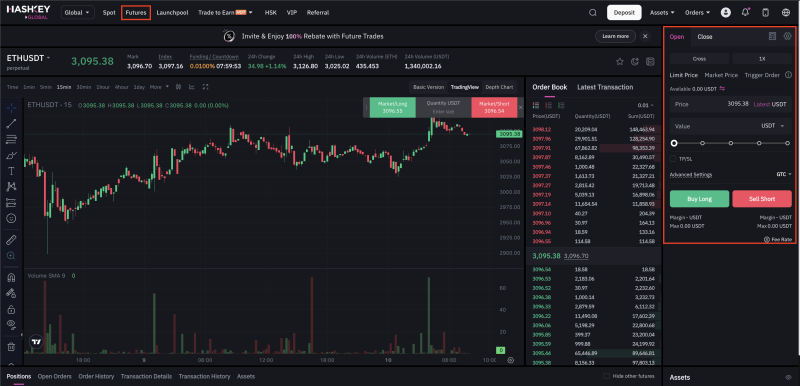
Task: Go to Launchpool page
Action: [172, 13]
